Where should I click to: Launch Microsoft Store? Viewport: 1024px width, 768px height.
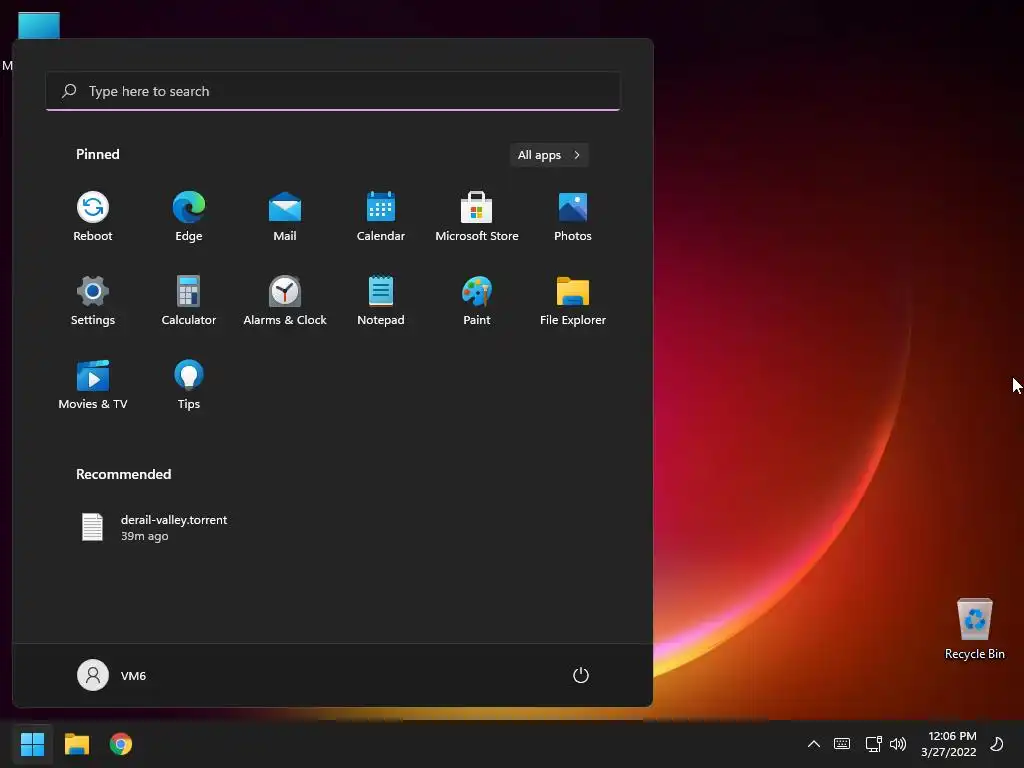pyautogui.click(x=477, y=217)
